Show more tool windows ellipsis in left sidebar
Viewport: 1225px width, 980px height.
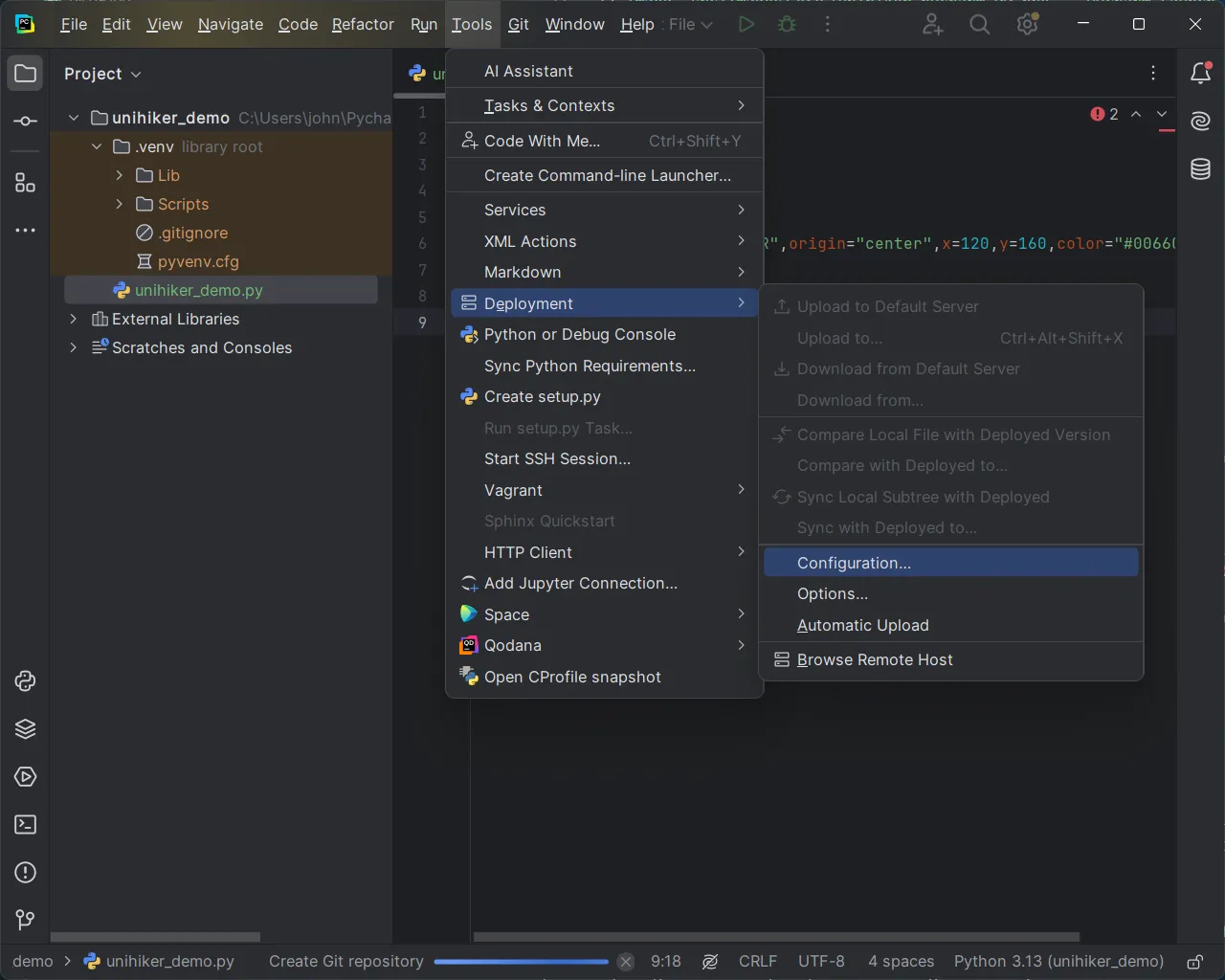click(x=26, y=231)
